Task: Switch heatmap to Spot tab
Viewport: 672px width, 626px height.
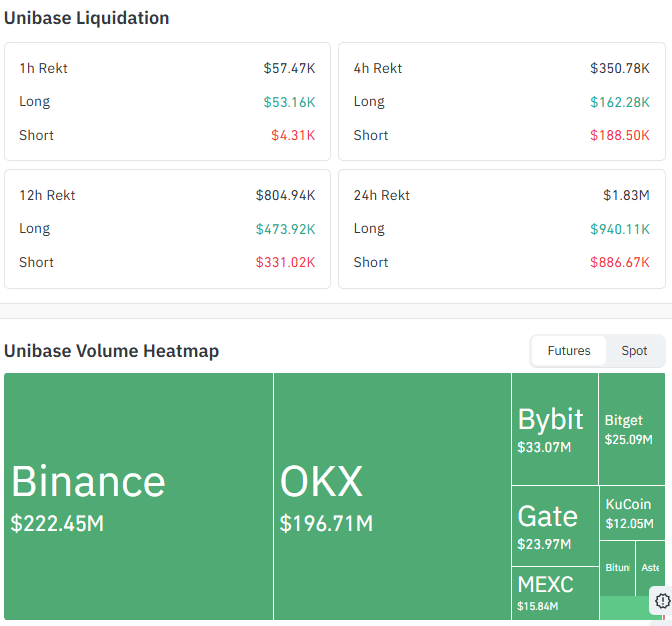Action: [x=634, y=350]
